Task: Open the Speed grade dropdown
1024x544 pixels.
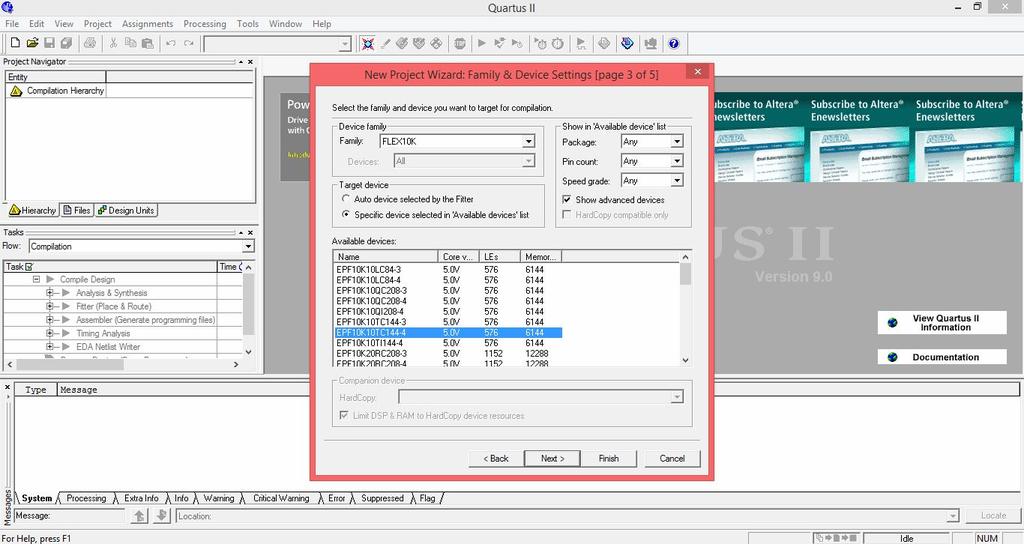Action: [677, 181]
